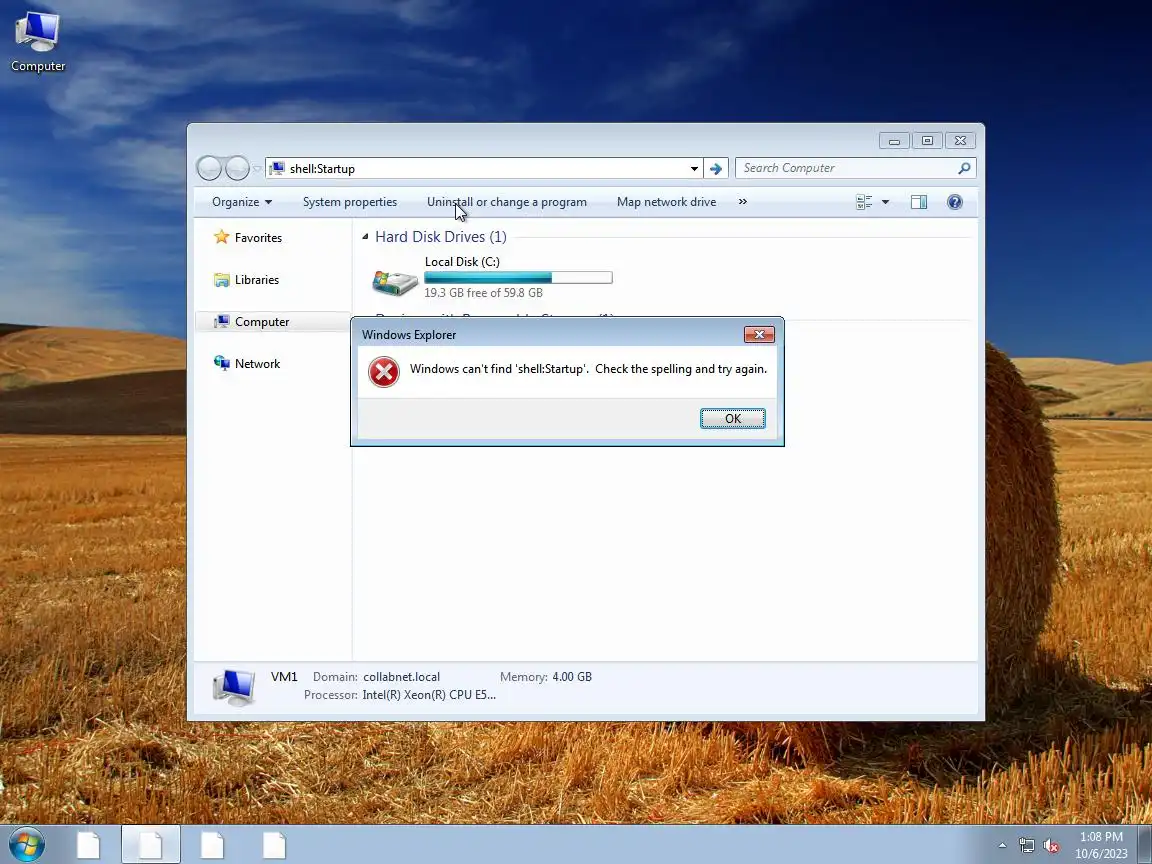The image size is (1152, 864).
Task: Close the Explorer window
Action: point(960,140)
